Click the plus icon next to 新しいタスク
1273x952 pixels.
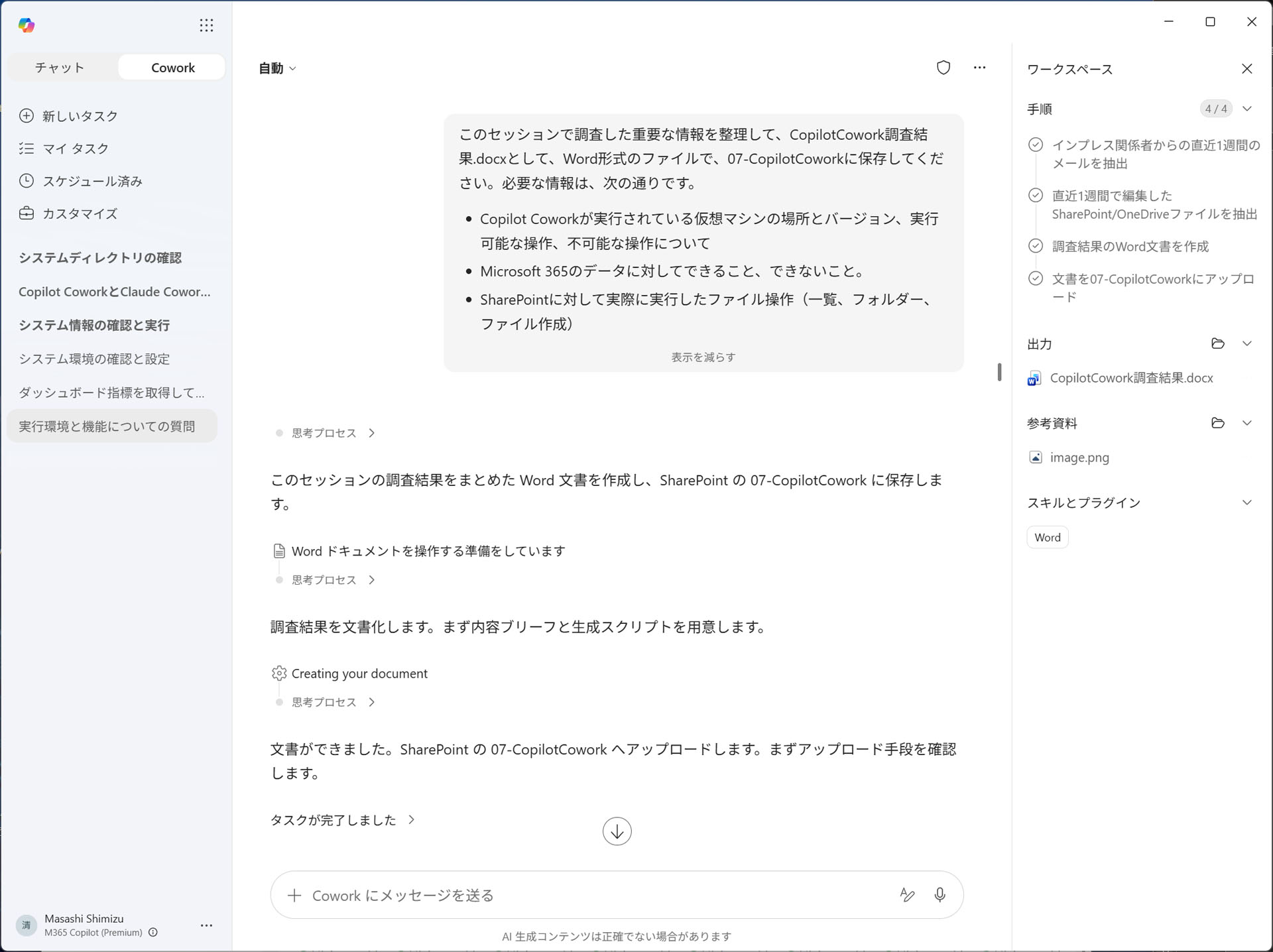[27, 116]
